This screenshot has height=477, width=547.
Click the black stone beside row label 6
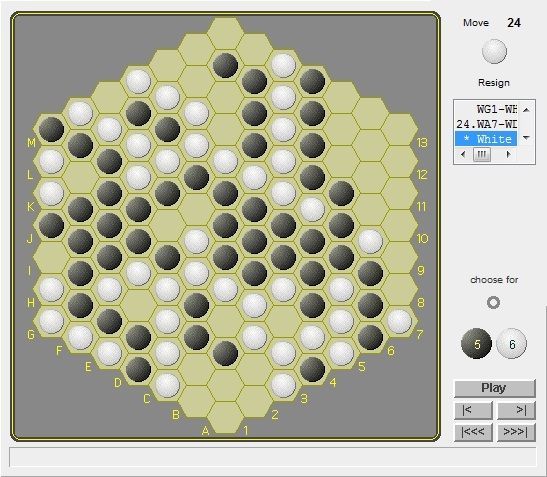click(370, 337)
